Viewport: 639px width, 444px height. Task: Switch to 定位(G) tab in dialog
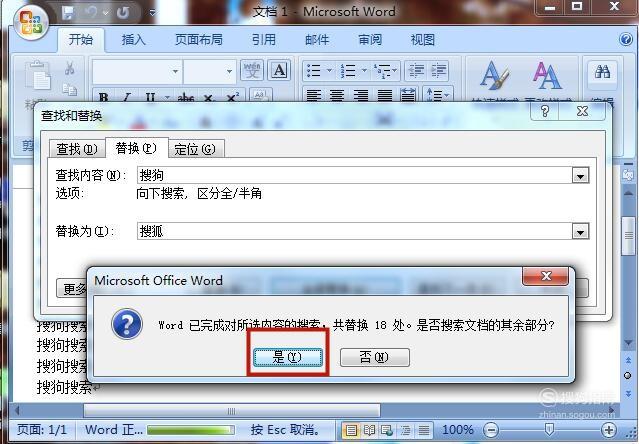point(195,149)
